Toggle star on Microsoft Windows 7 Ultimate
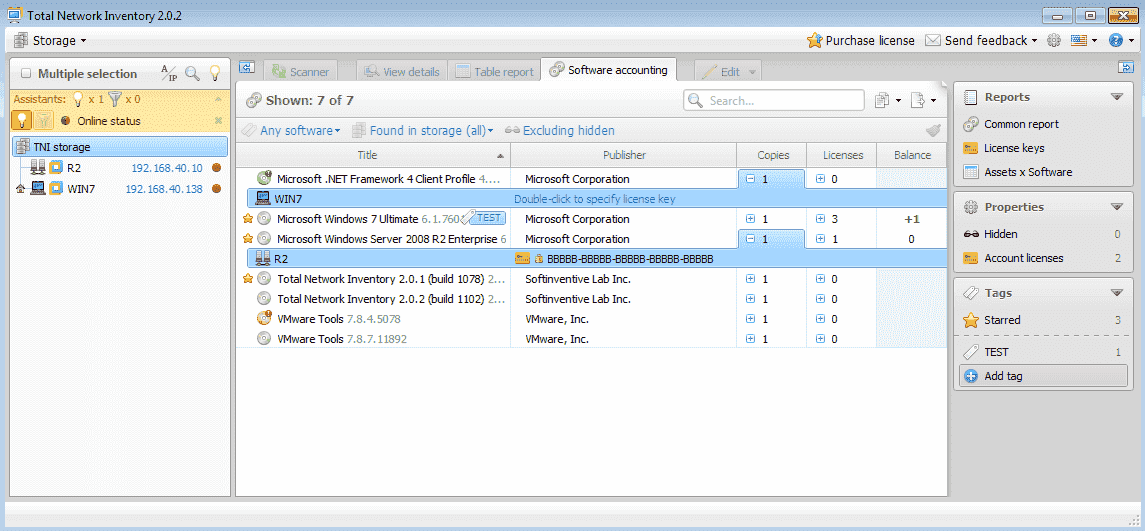 [x=248, y=218]
